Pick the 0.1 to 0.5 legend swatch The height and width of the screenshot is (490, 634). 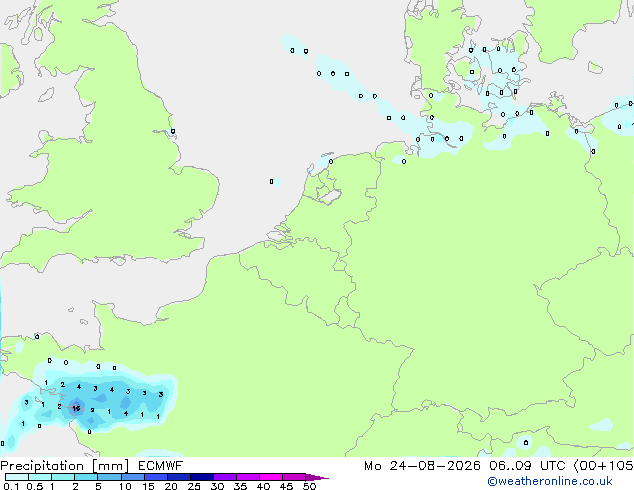tap(17, 477)
